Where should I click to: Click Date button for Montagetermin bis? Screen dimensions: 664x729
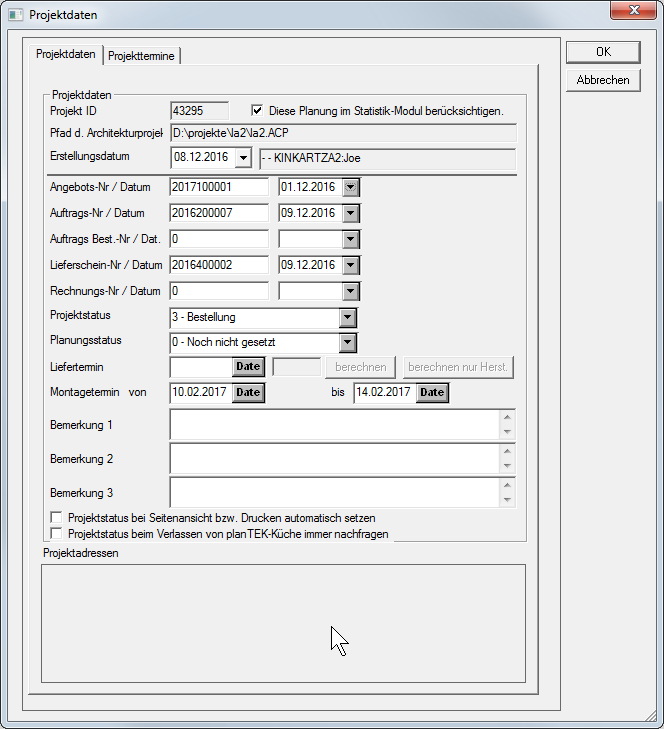431,392
